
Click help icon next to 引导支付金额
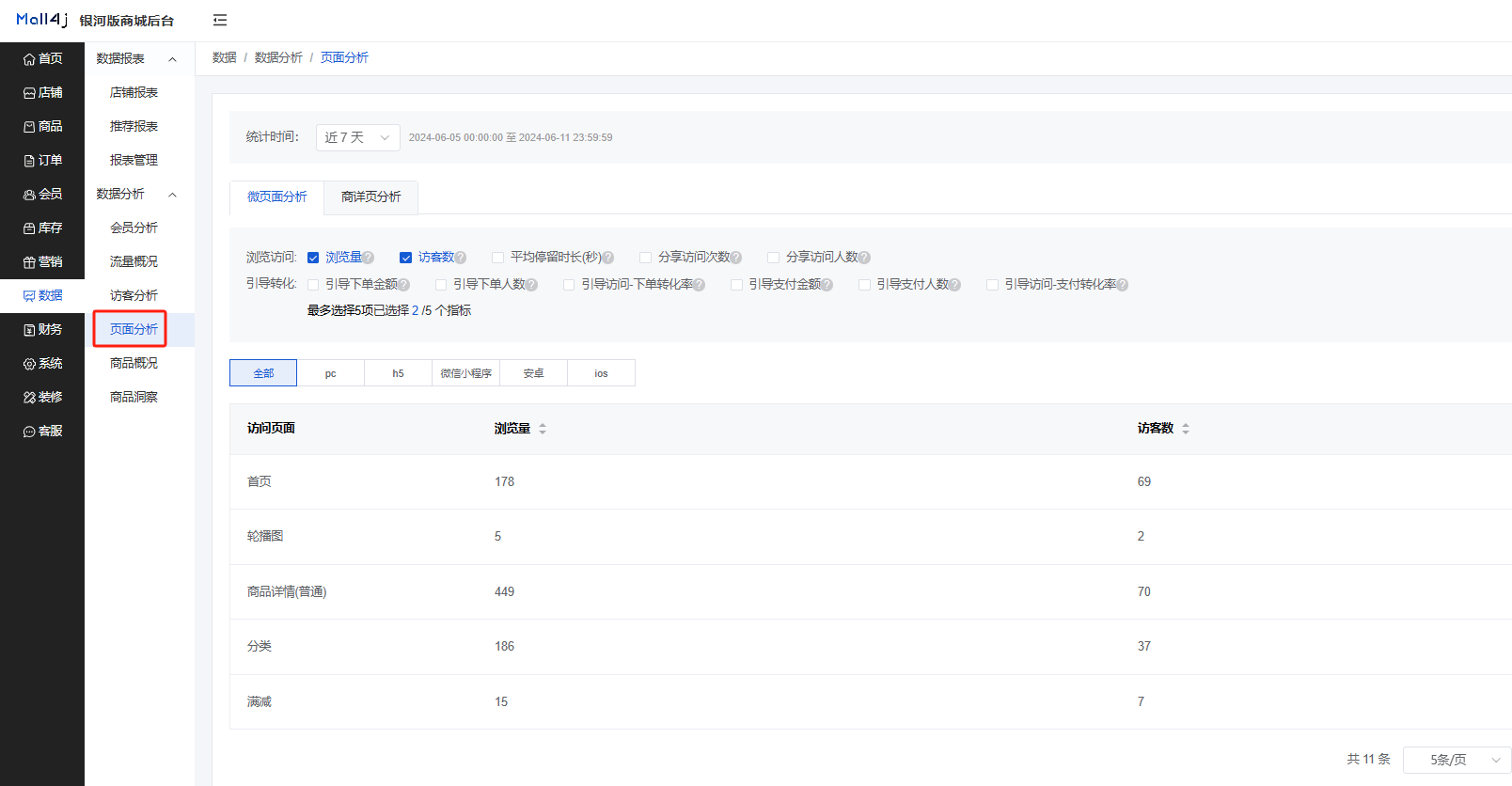(827, 285)
